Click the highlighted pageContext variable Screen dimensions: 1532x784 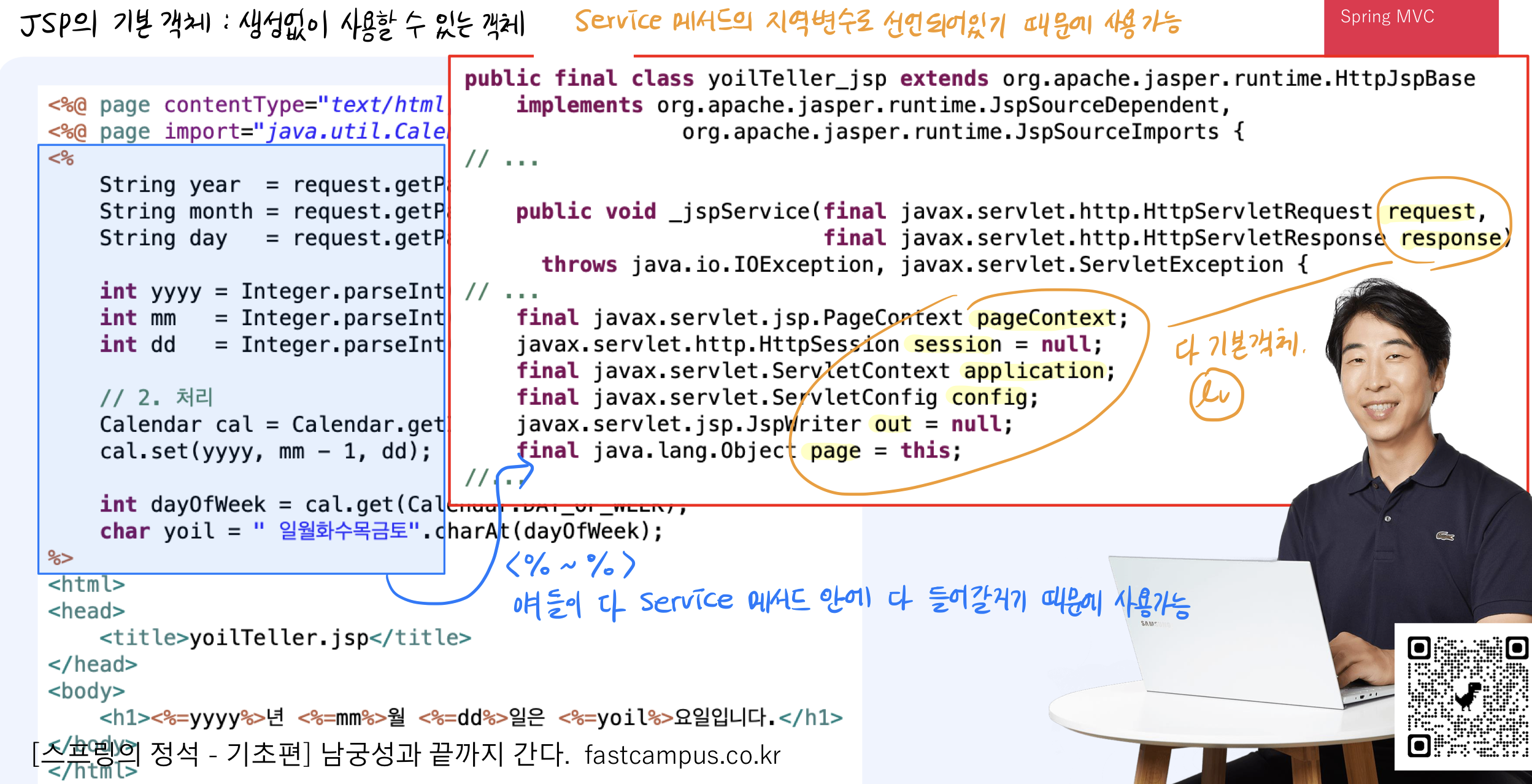(1046, 318)
